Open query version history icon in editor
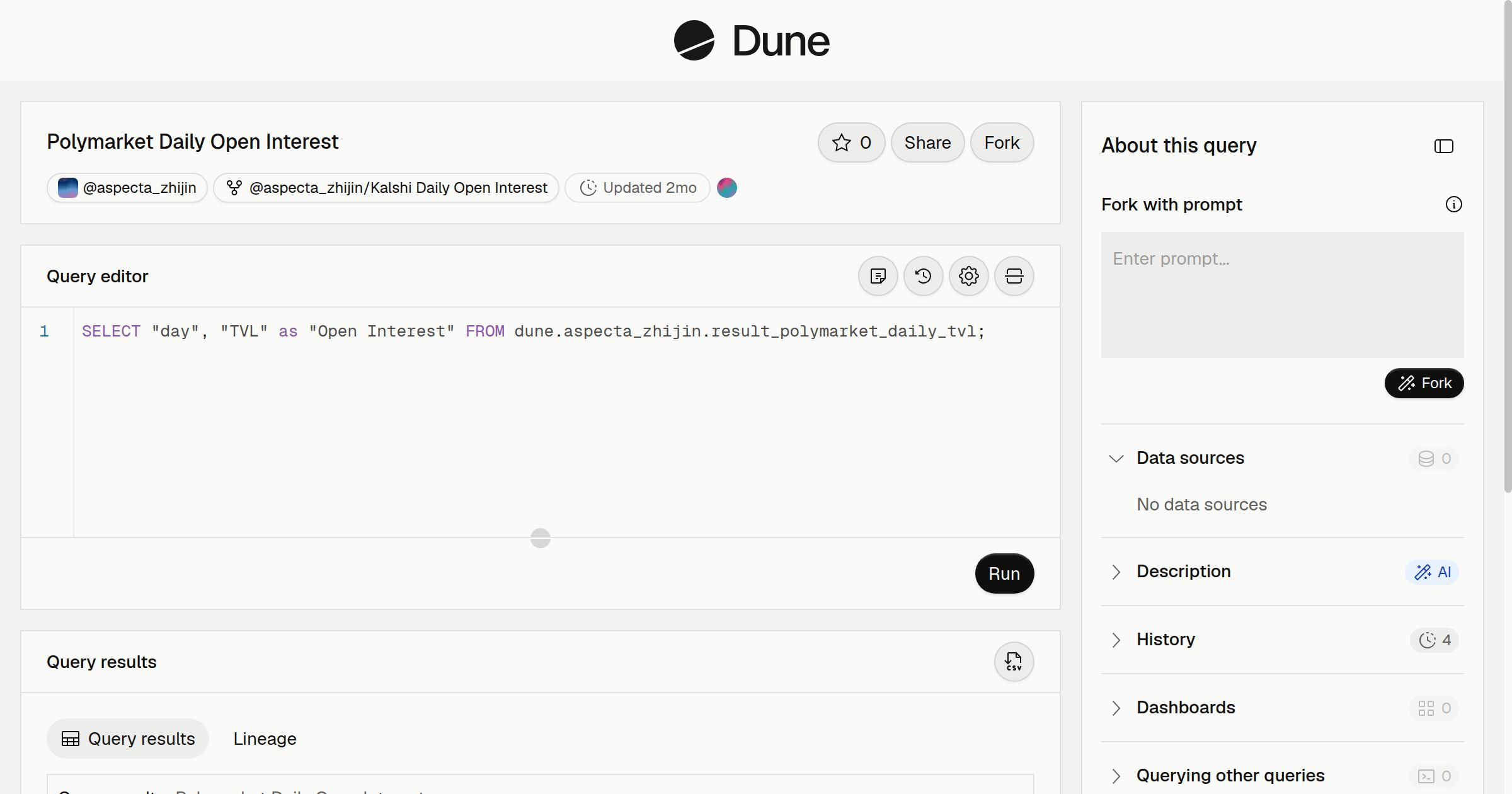This screenshot has height=794, width=1512. tap(923, 276)
